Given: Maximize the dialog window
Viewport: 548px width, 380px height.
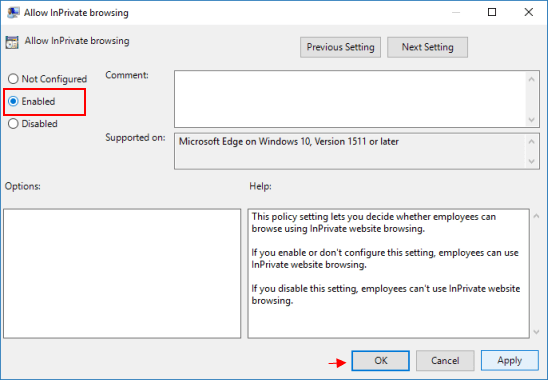Looking at the screenshot, I should [492, 12].
